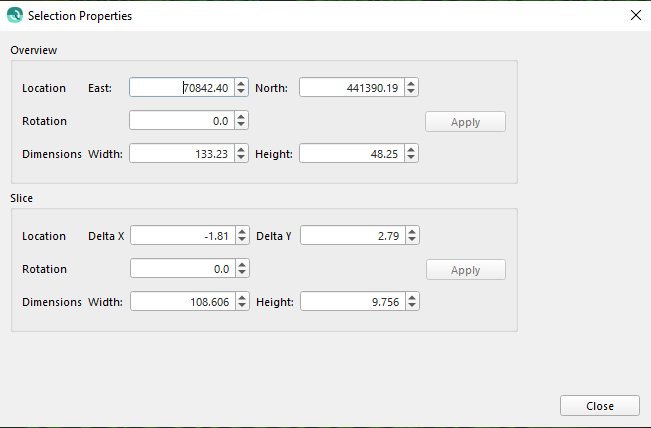Edit the Overview Width field
This screenshot has height=428, width=651.
coord(182,154)
